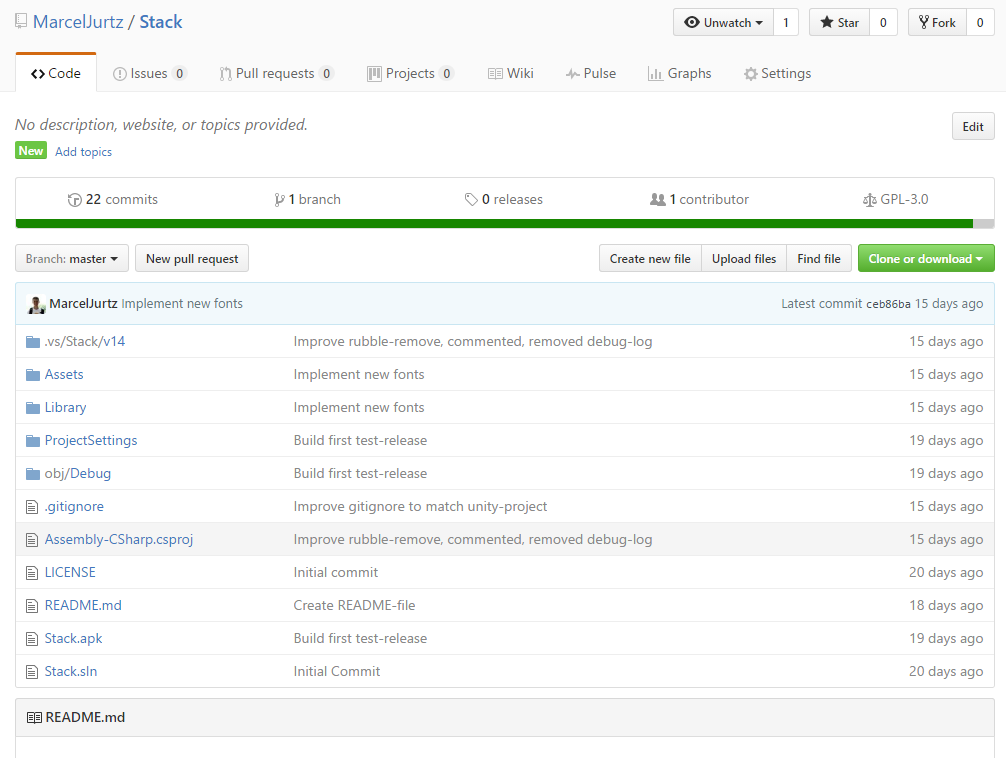Click the eye icon in Unwatch button
This screenshot has width=1006, height=758.
coord(692,22)
